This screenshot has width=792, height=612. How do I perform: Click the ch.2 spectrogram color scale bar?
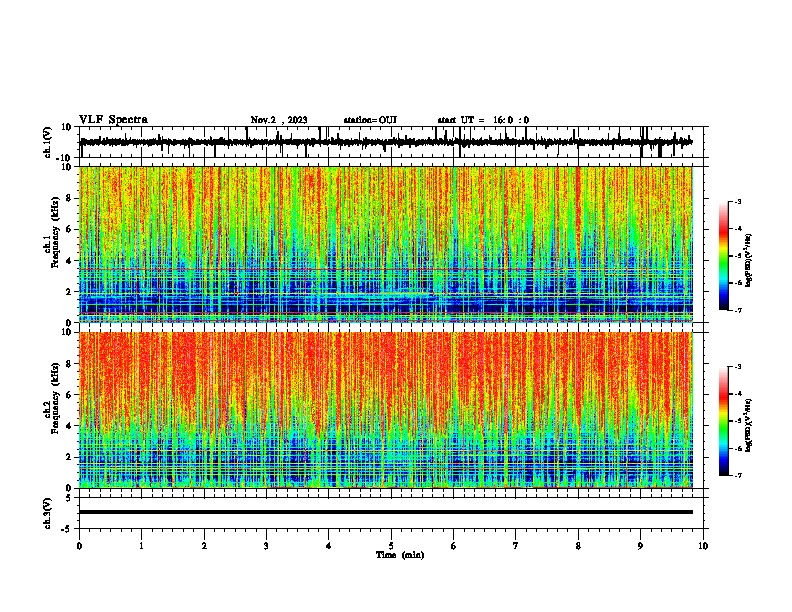724,421
